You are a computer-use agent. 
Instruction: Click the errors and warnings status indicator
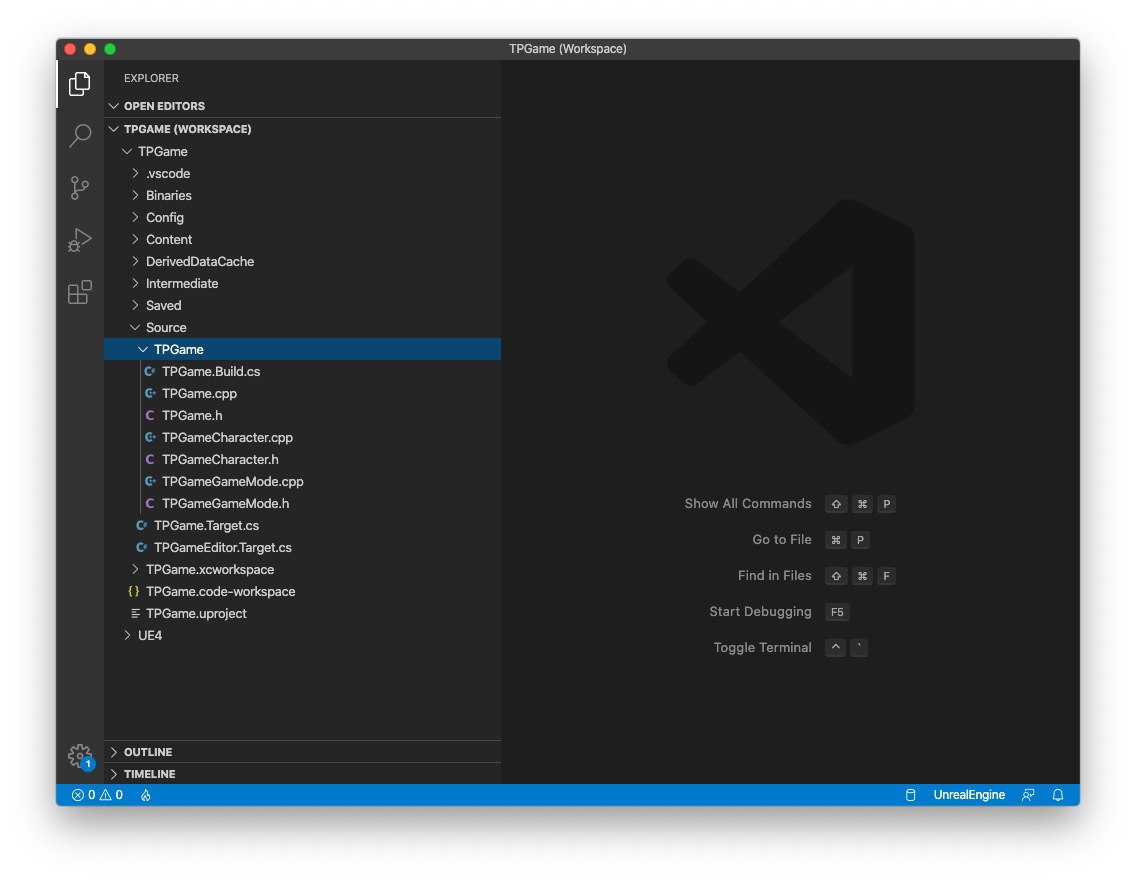(x=97, y=795)
